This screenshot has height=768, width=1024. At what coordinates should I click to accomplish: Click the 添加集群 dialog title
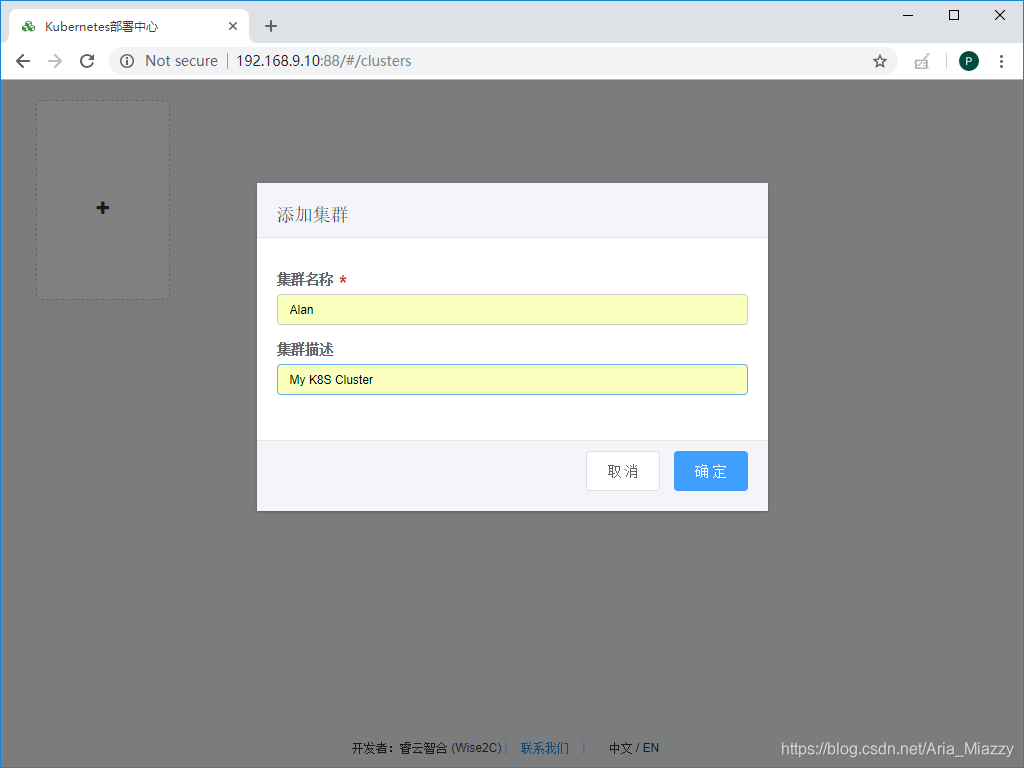[312, 214]
